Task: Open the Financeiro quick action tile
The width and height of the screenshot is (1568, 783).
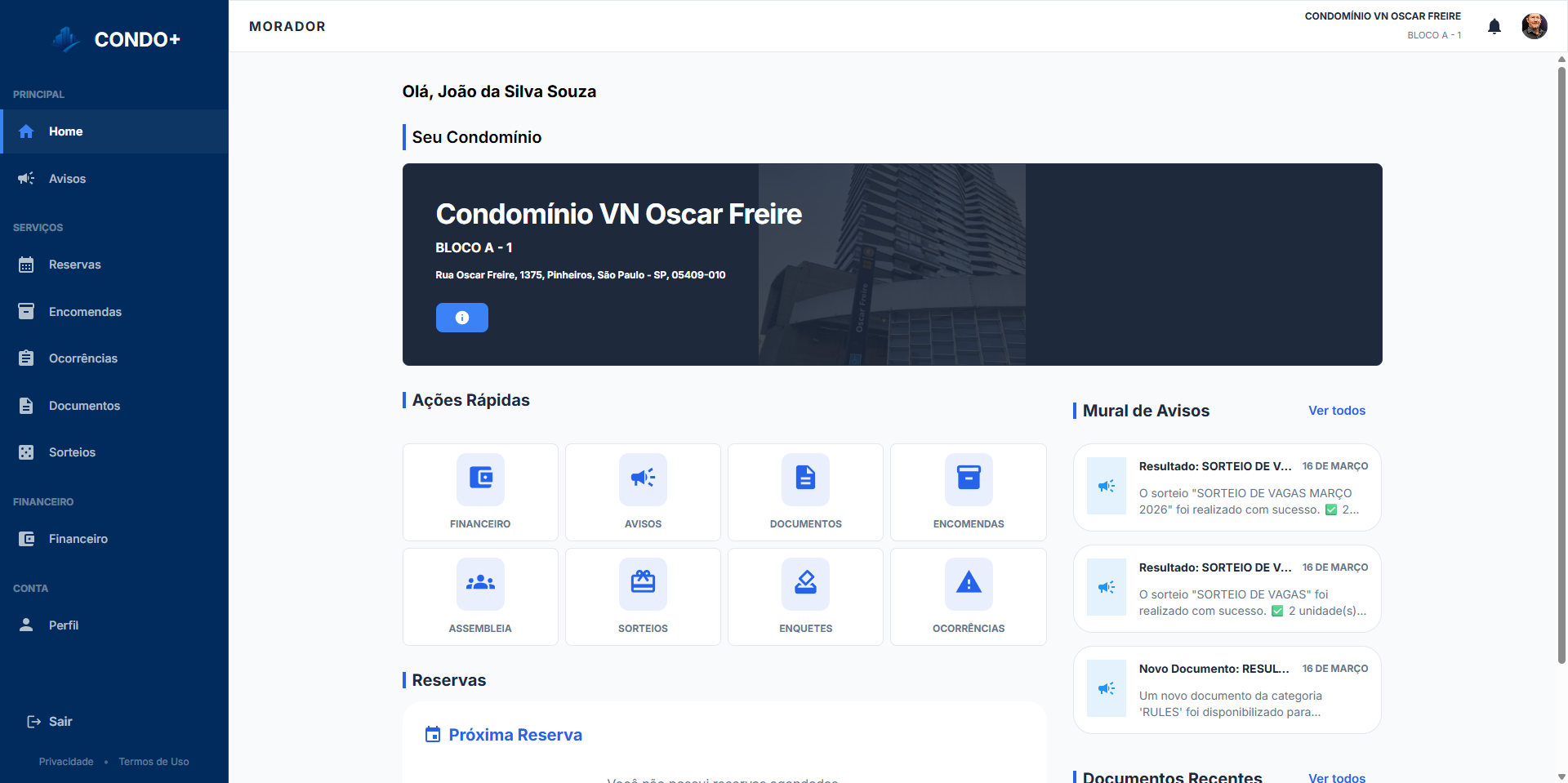Action: click(x=480, y=492)
